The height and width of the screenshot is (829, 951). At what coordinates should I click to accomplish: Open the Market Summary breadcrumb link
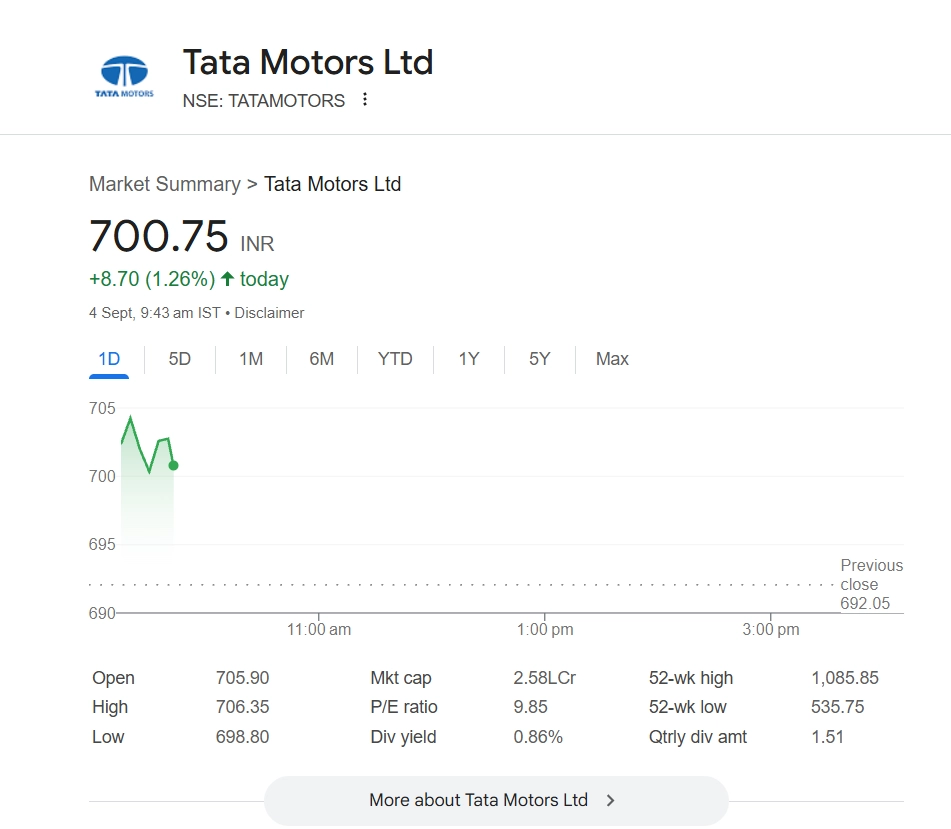point(165,184)
